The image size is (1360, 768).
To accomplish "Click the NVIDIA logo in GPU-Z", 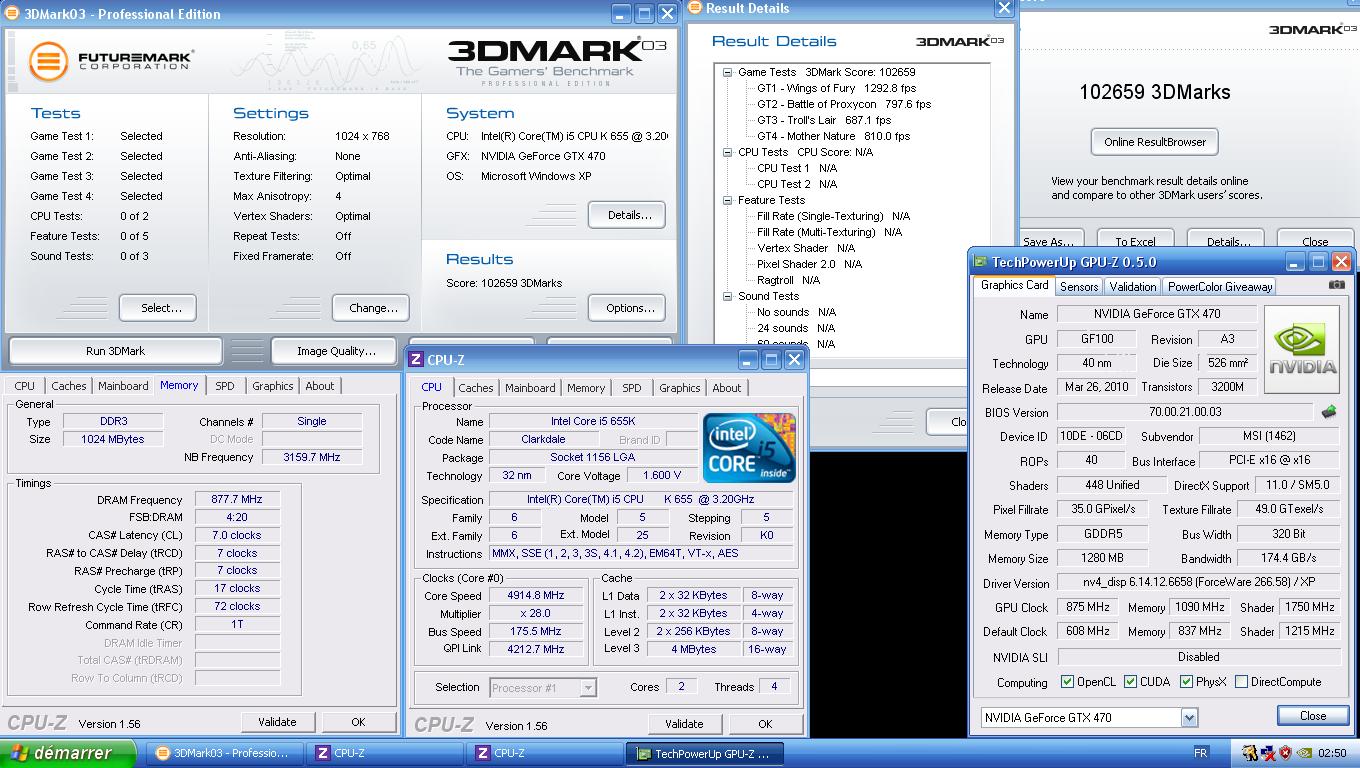I will click(x=1302, y=350).
